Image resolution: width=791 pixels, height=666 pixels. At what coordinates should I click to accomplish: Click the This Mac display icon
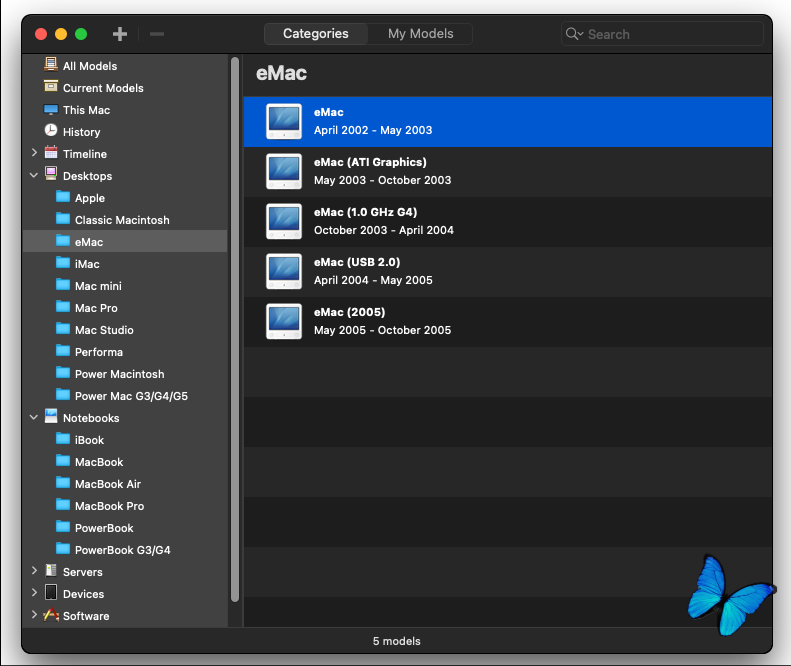click(51, 109)
